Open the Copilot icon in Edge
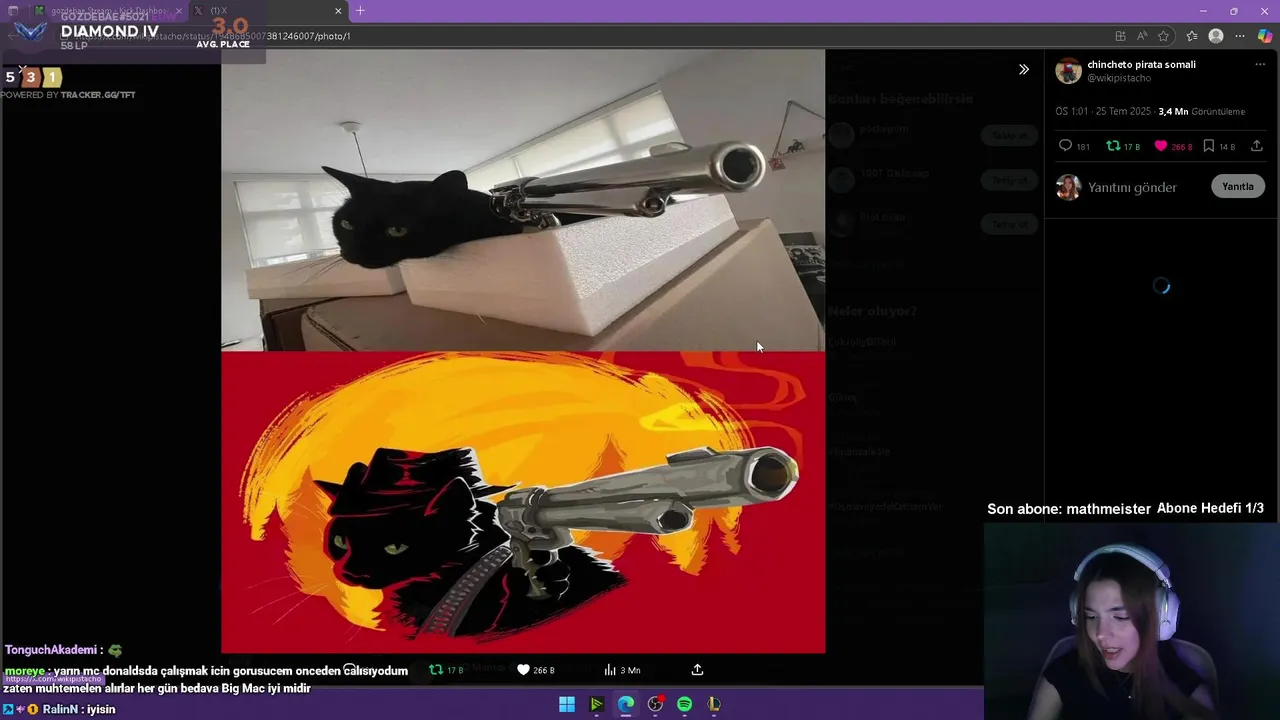Image resolution: width=1280 pixels, height=720 pixels. pyautogui.click(x=1265, y=36)
